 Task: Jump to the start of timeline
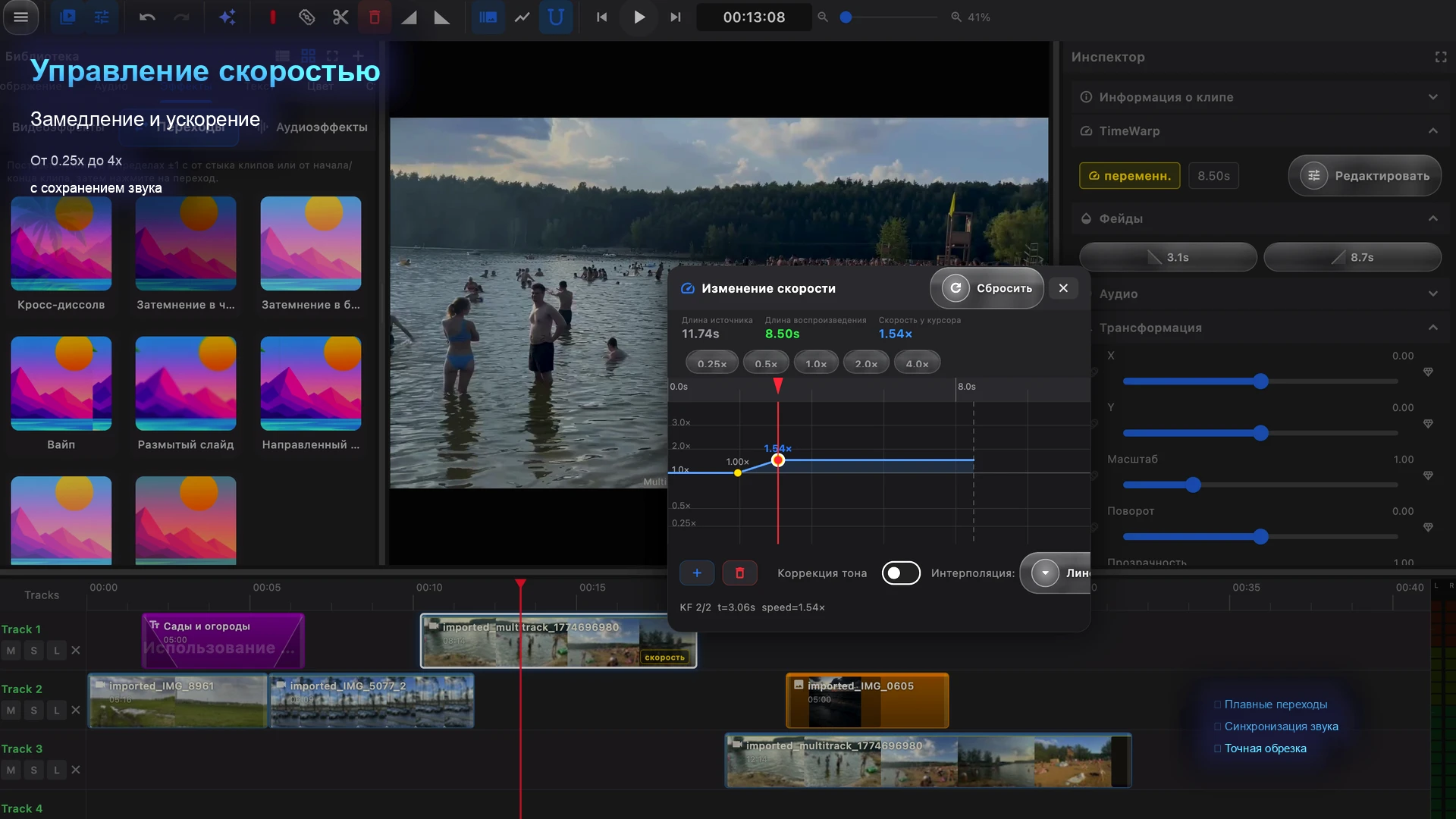tap(601, 17)
